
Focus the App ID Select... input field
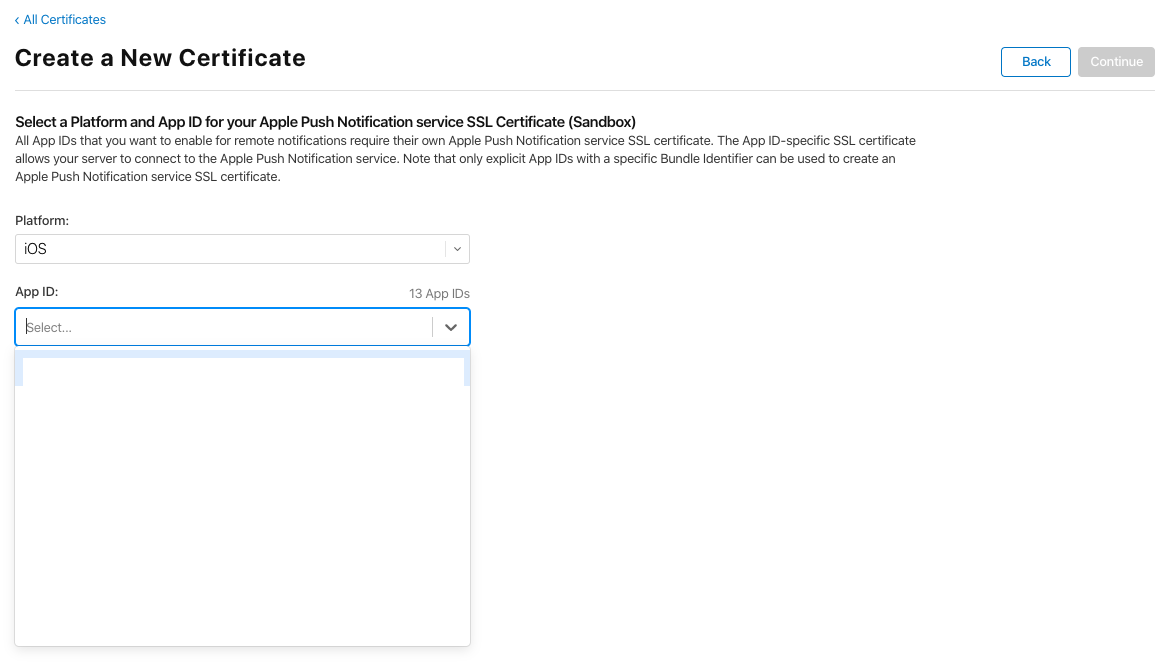click(225, 327)
